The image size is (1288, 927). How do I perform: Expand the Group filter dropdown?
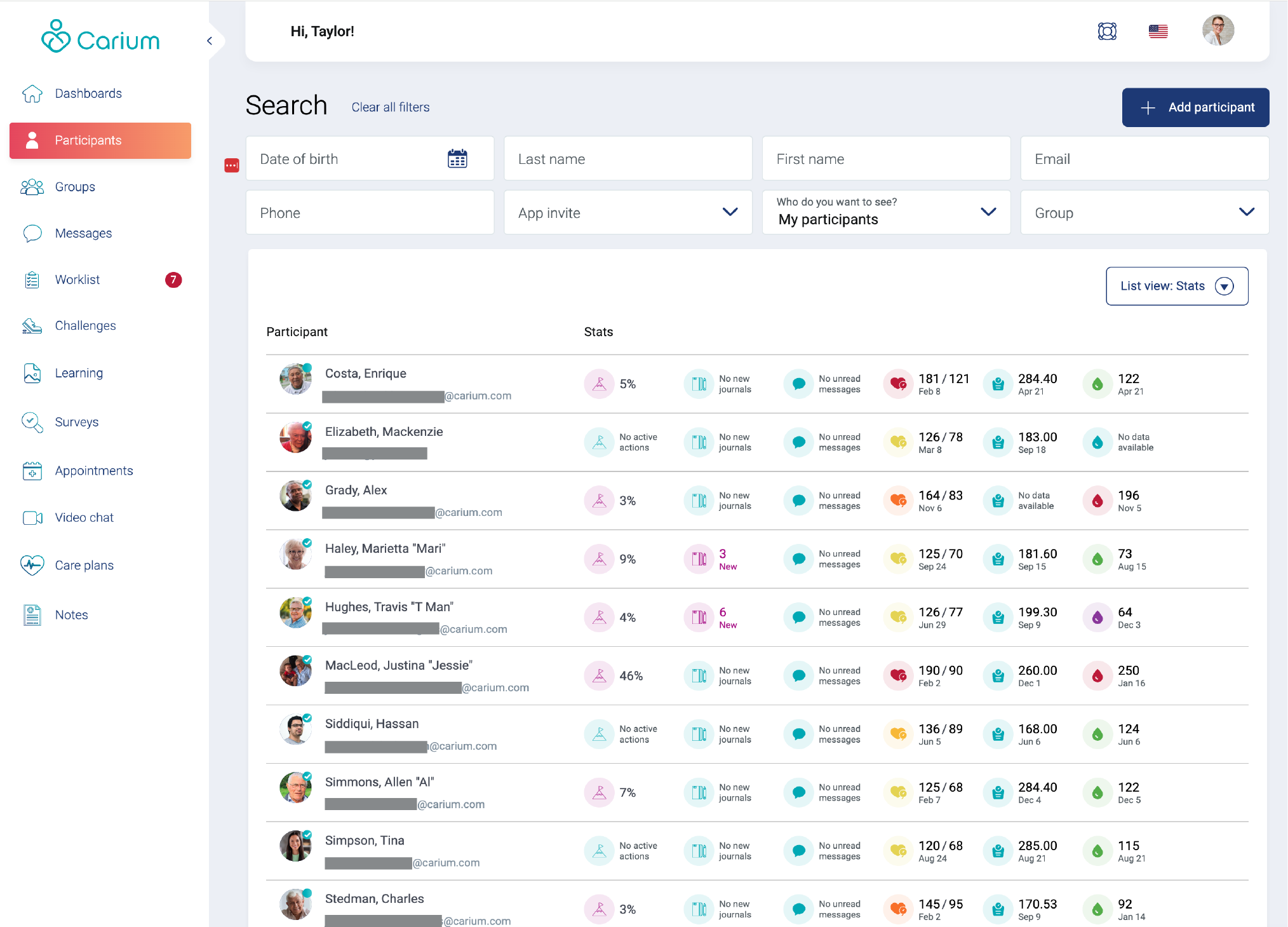click(x=1144, y=213)
